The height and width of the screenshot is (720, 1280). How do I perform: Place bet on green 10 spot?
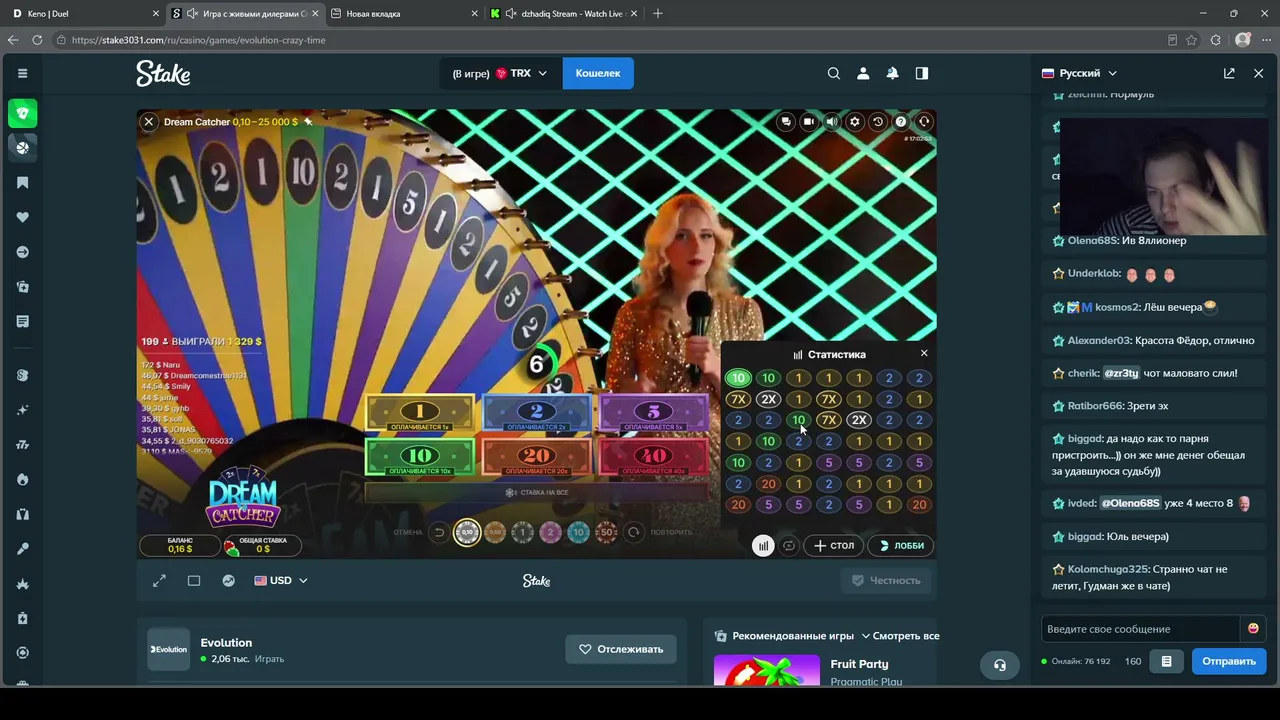pyautogui.click(x=420, y=458)
